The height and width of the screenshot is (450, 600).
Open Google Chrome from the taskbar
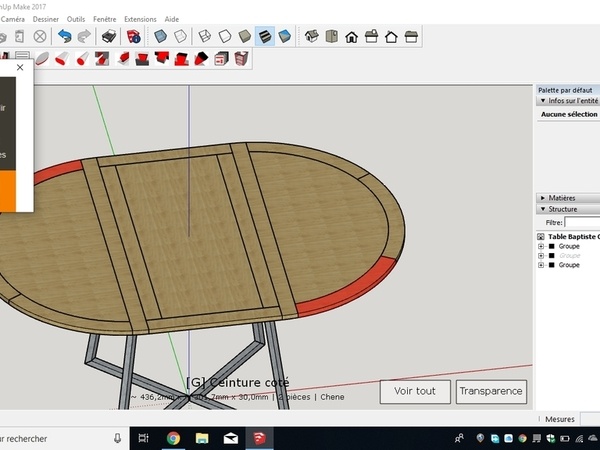[x=173, y=438]
